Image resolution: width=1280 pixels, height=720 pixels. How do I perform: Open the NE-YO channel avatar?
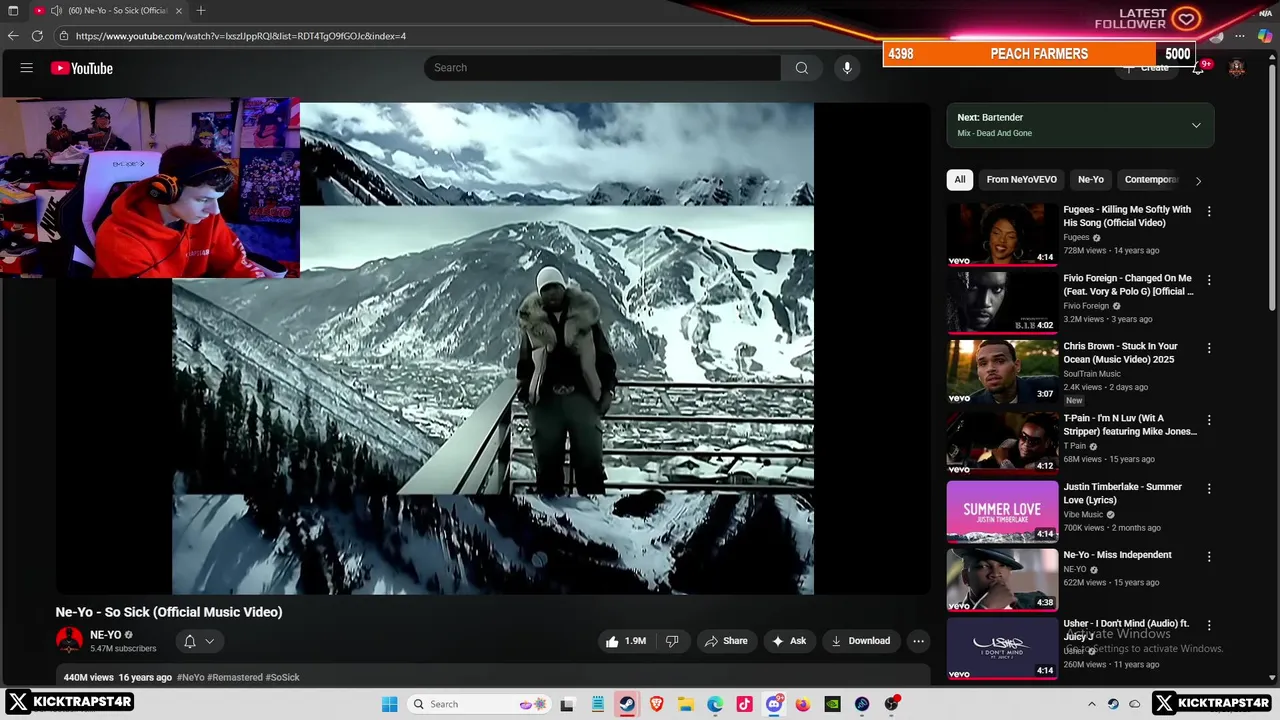69,641
